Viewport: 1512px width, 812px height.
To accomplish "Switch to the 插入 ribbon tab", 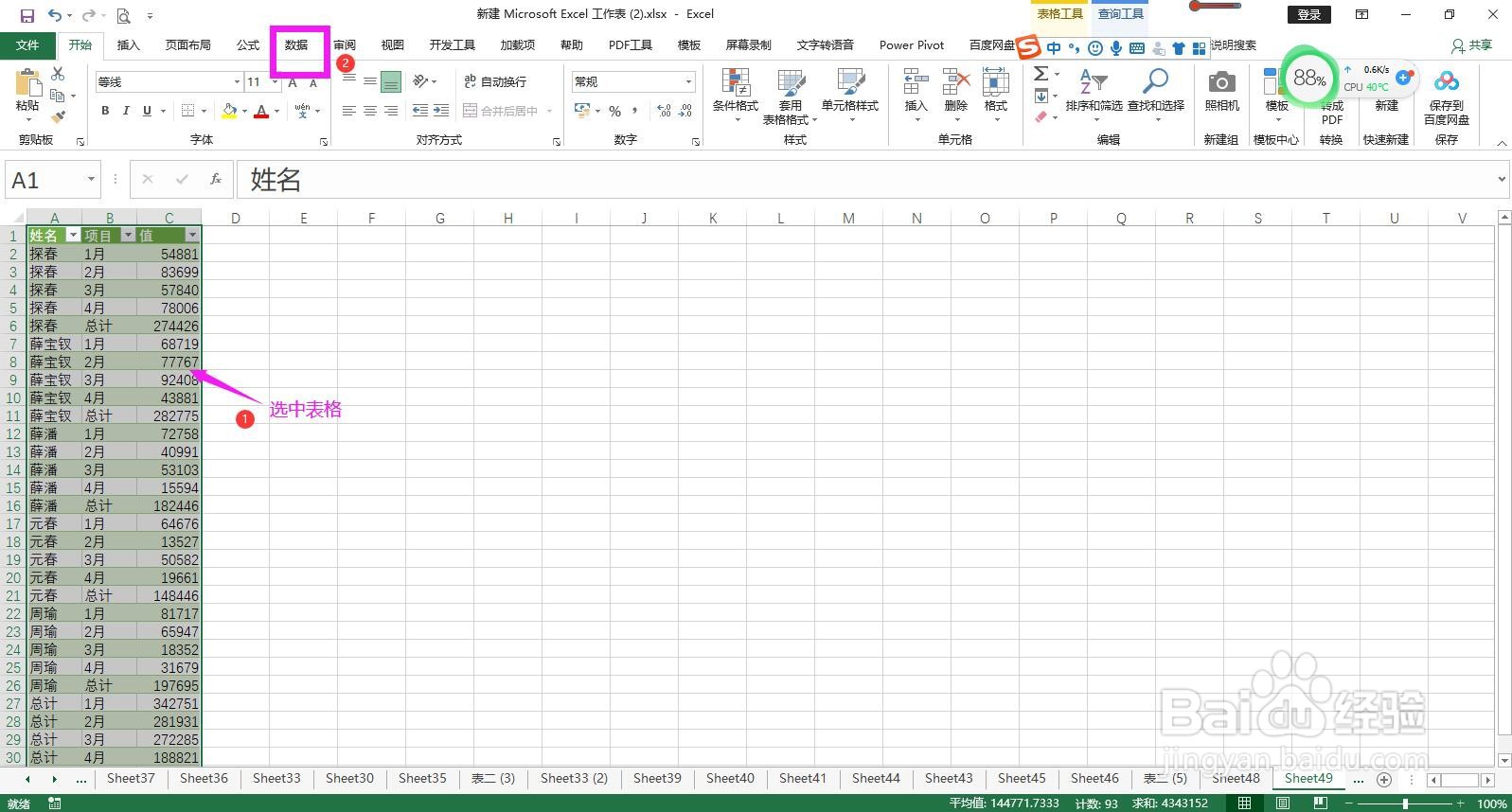I will [x=128, y=45].
